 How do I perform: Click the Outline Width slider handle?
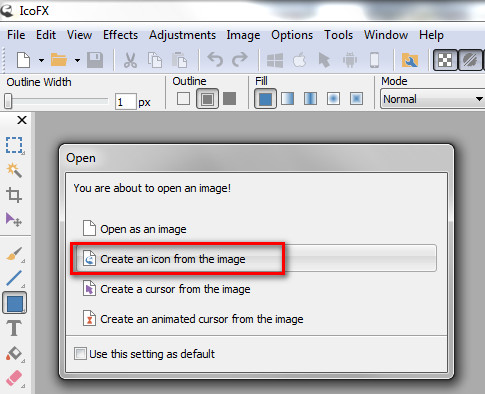coord(8,101)
